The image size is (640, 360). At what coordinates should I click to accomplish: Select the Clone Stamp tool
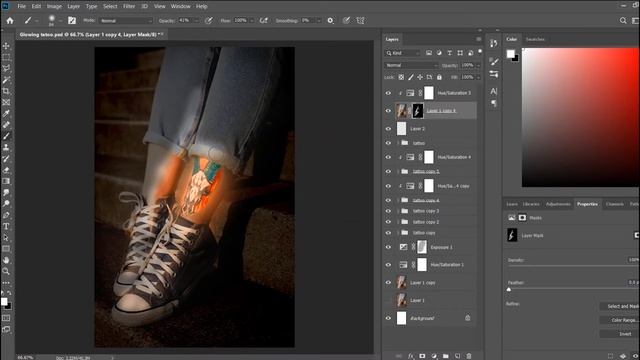6,147
